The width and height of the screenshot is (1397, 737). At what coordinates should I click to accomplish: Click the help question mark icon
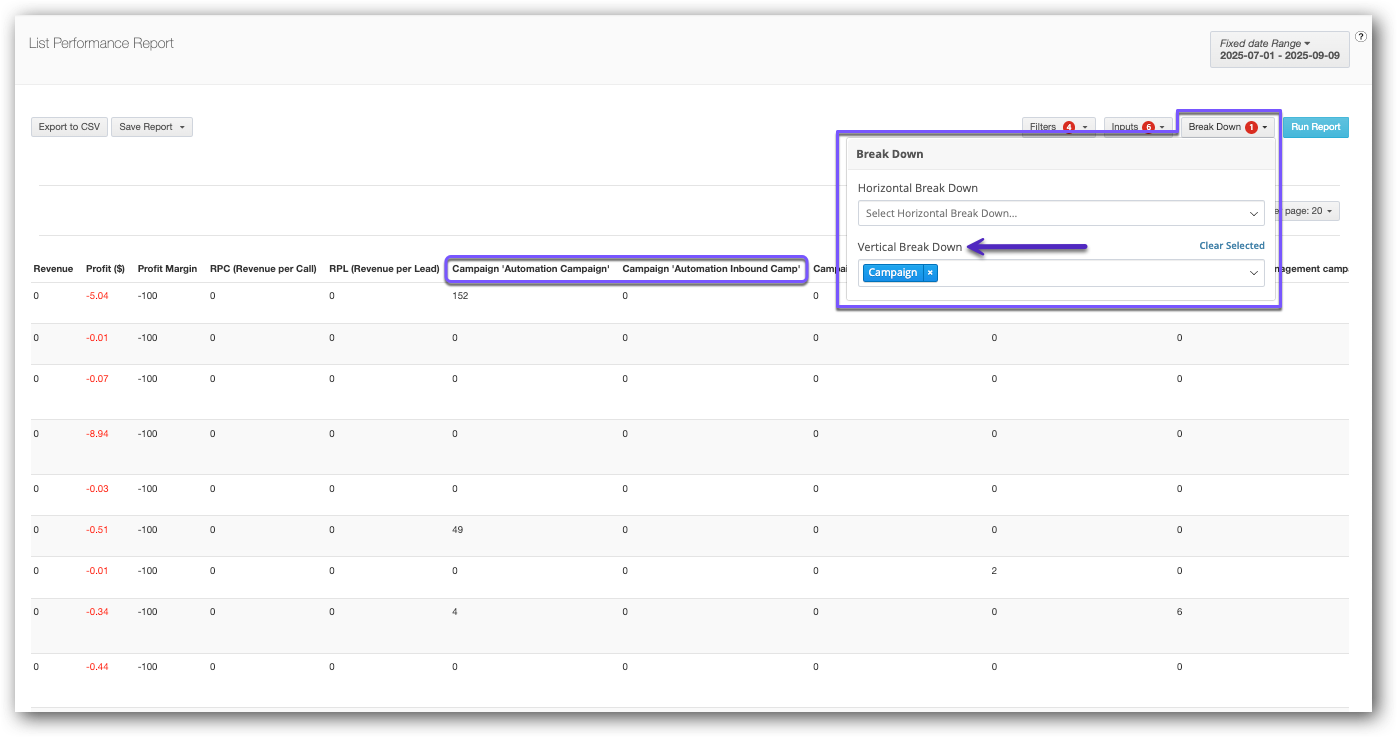tap(1361, 37)
